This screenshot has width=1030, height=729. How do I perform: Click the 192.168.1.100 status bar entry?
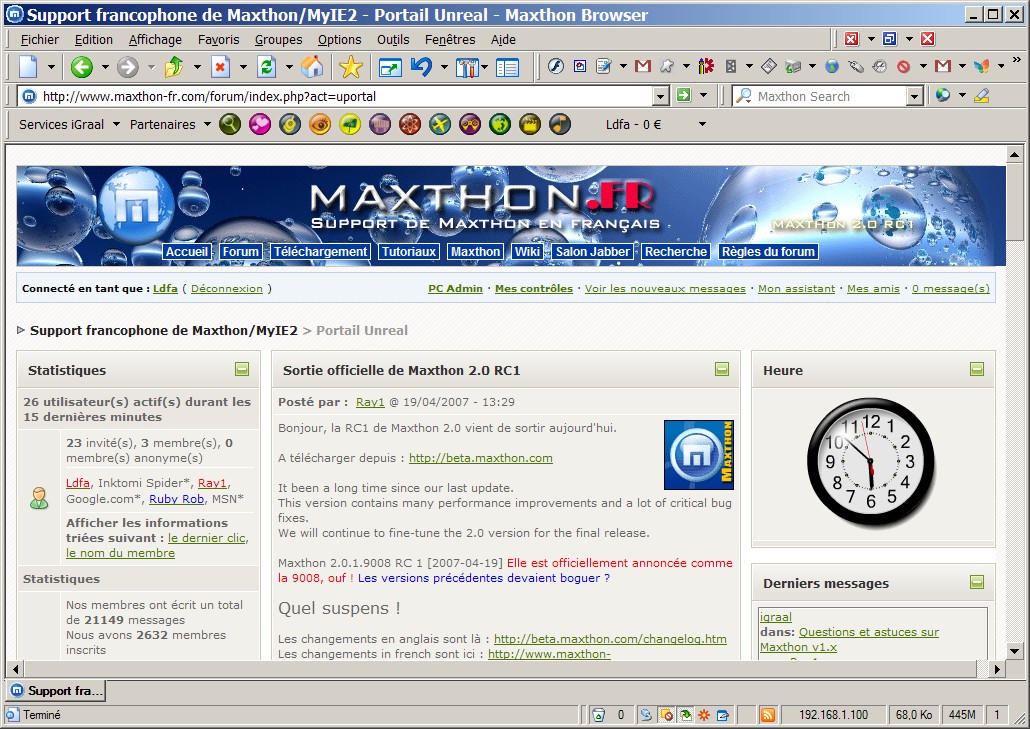pos(833,715)
